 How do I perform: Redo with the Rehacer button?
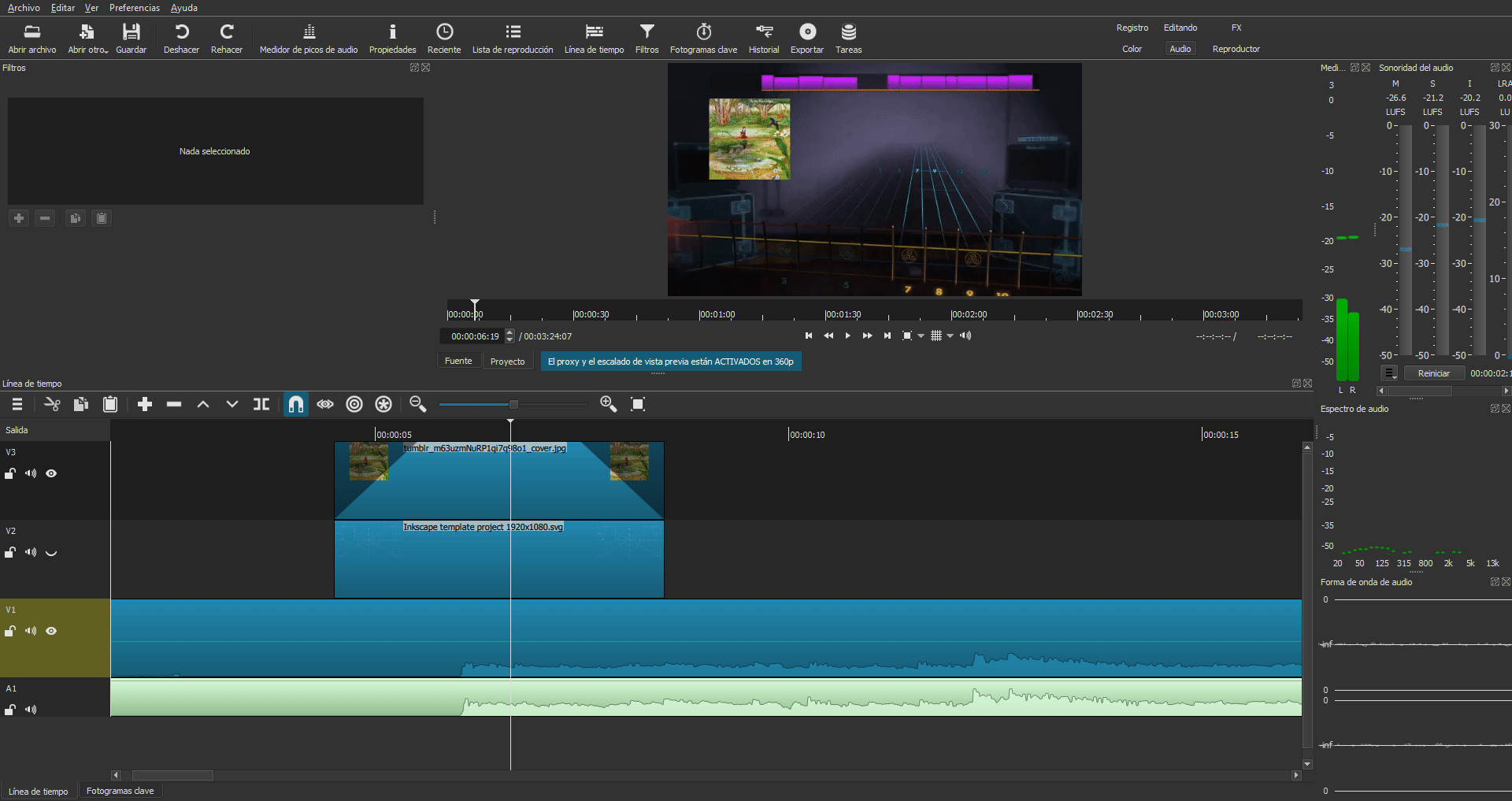point(227,38)
